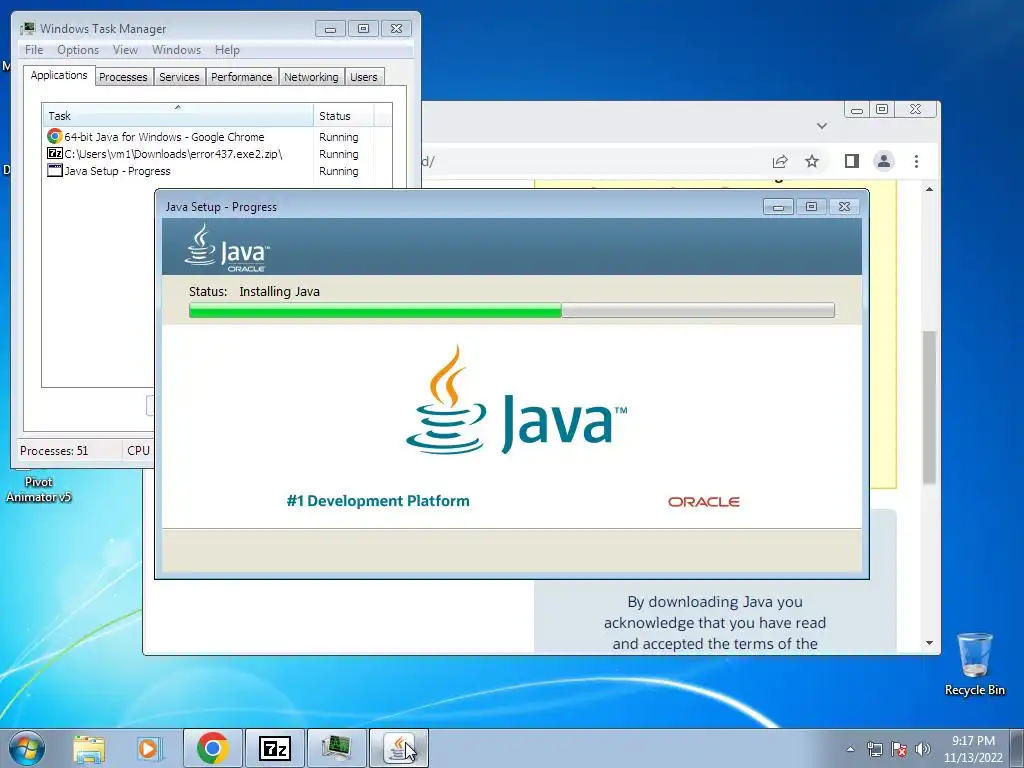
Task: Open the Action Center flag icon
Action: tap(899, 749)
